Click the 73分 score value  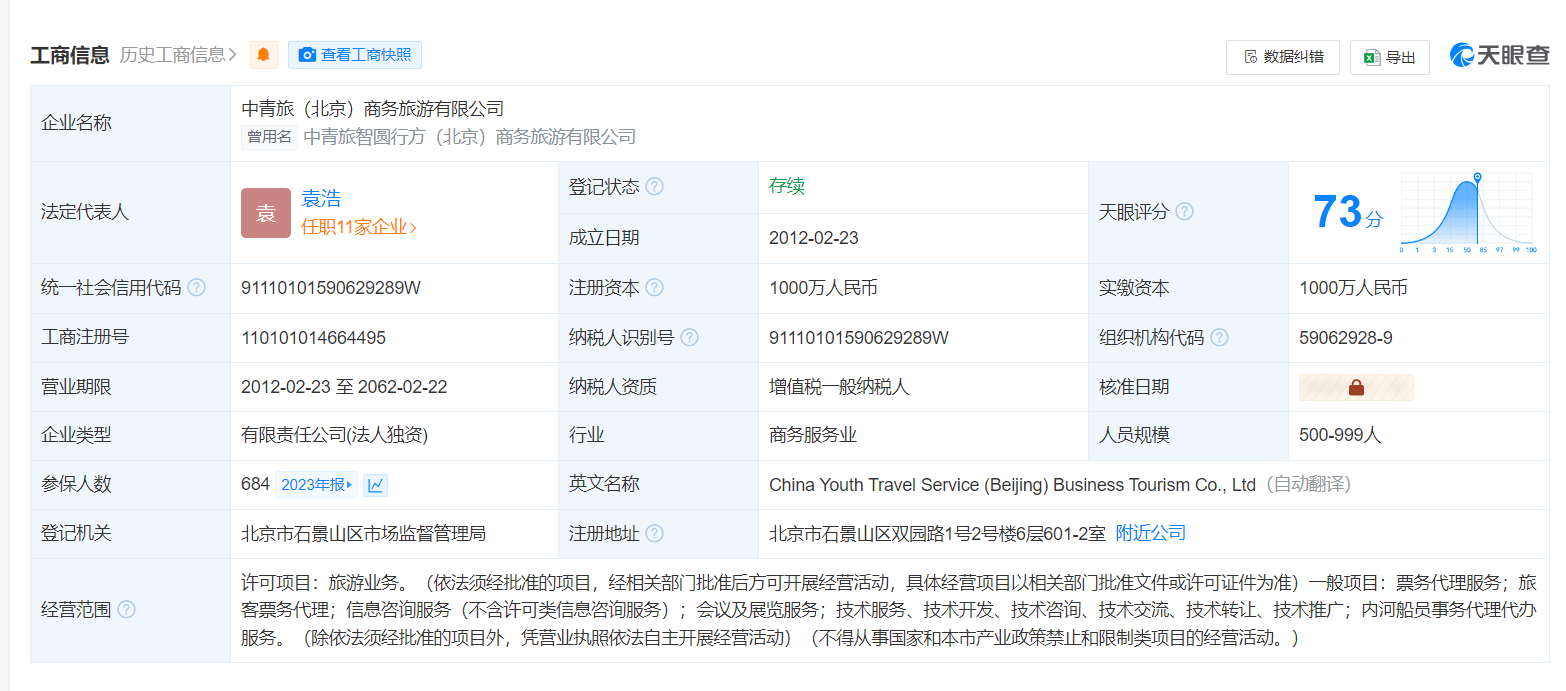1347,212
